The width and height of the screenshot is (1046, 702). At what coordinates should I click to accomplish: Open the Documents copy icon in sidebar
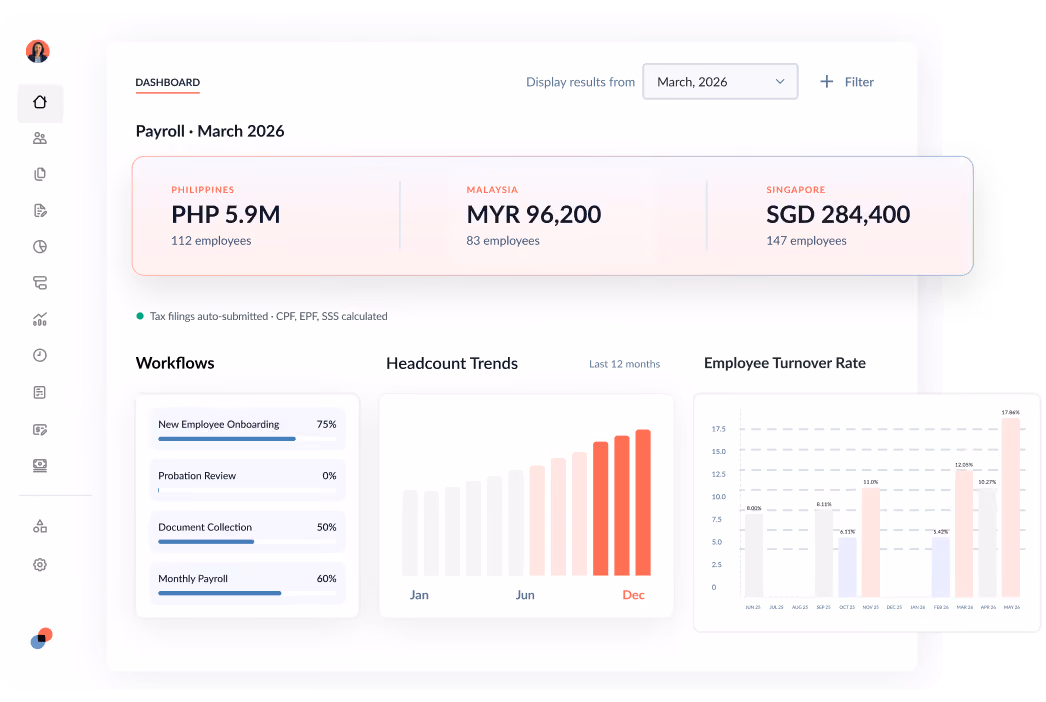40,174
